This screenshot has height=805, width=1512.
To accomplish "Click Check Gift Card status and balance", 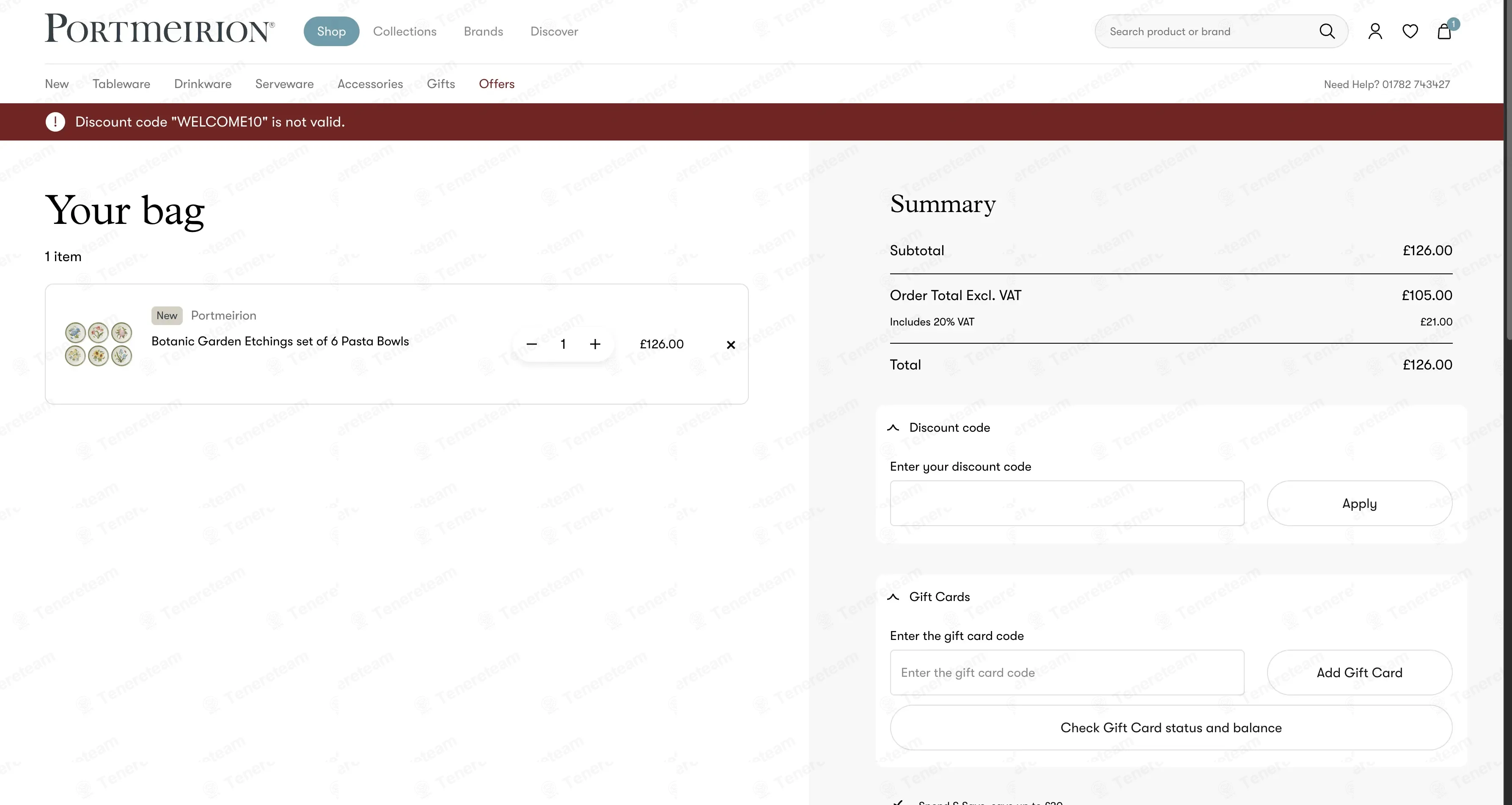I will (1171, 728).
